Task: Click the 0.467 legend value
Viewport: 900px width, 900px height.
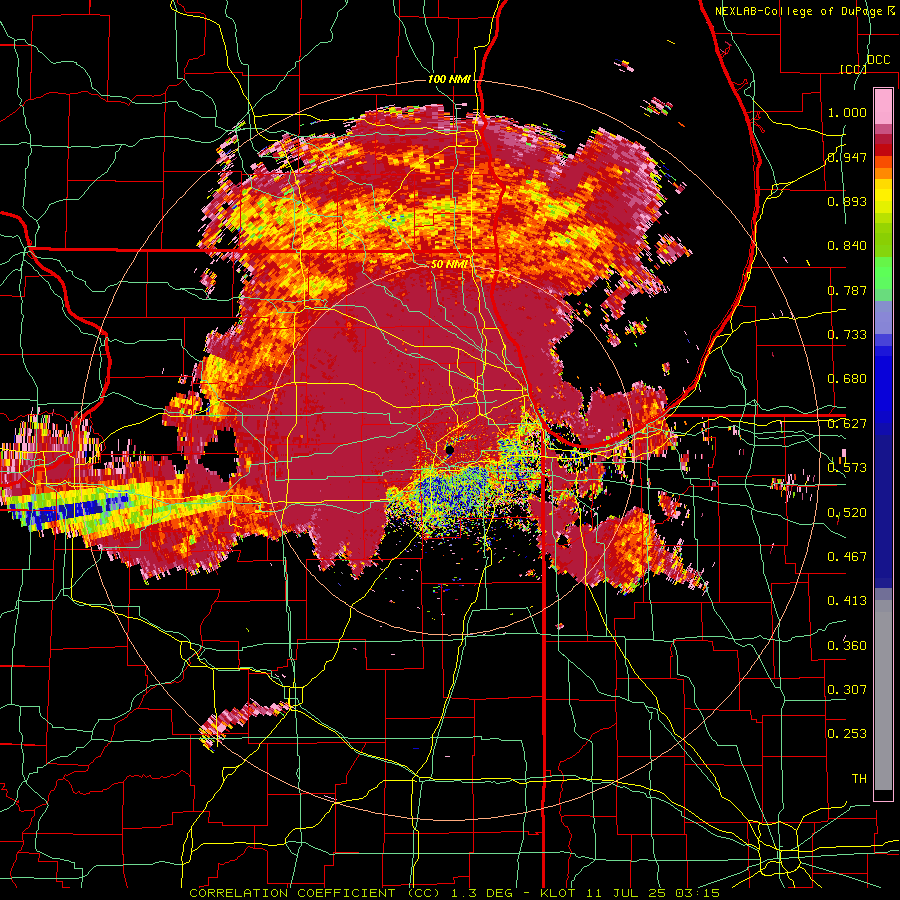Action: click(x=847, y=556)
